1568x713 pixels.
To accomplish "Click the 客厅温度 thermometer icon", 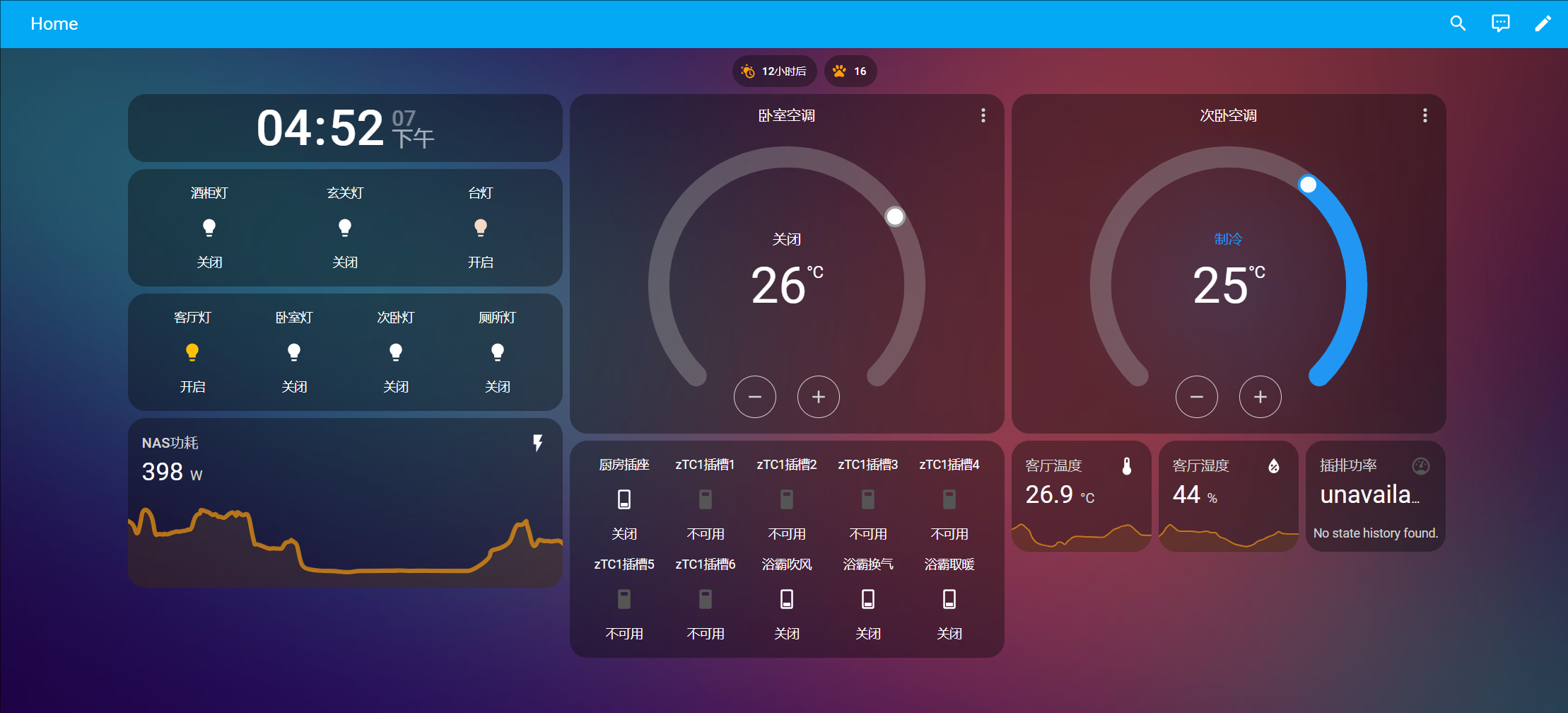I will click(1127, 465).
